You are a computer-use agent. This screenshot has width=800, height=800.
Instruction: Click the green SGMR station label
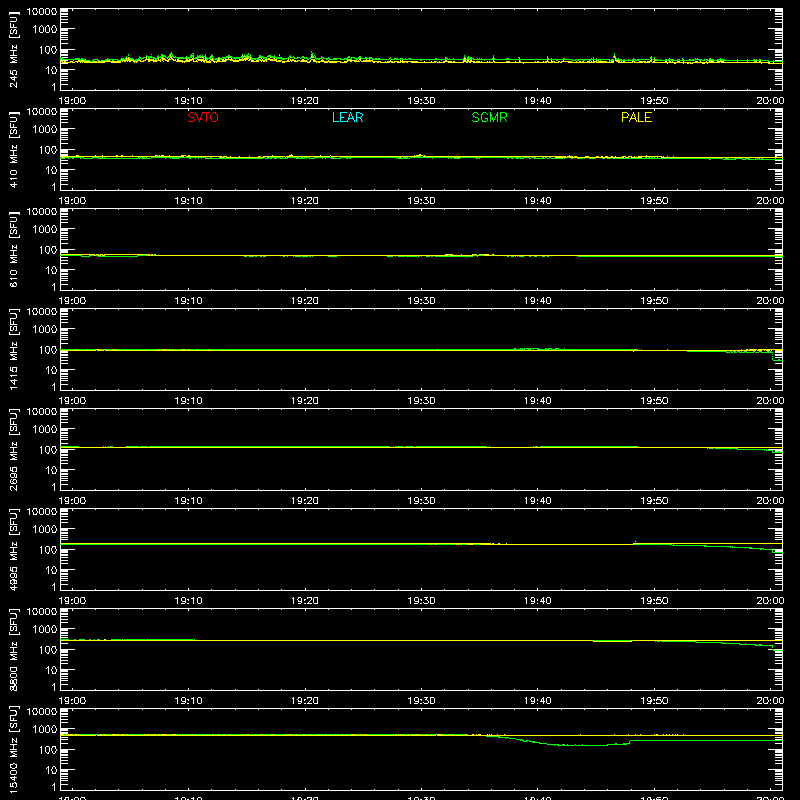(x=489, y=117)
